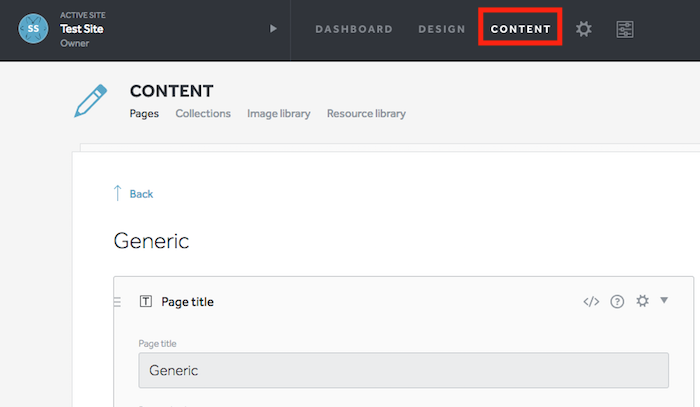Open code view for Page title field
700x407 pixels.
coord(591,302)
